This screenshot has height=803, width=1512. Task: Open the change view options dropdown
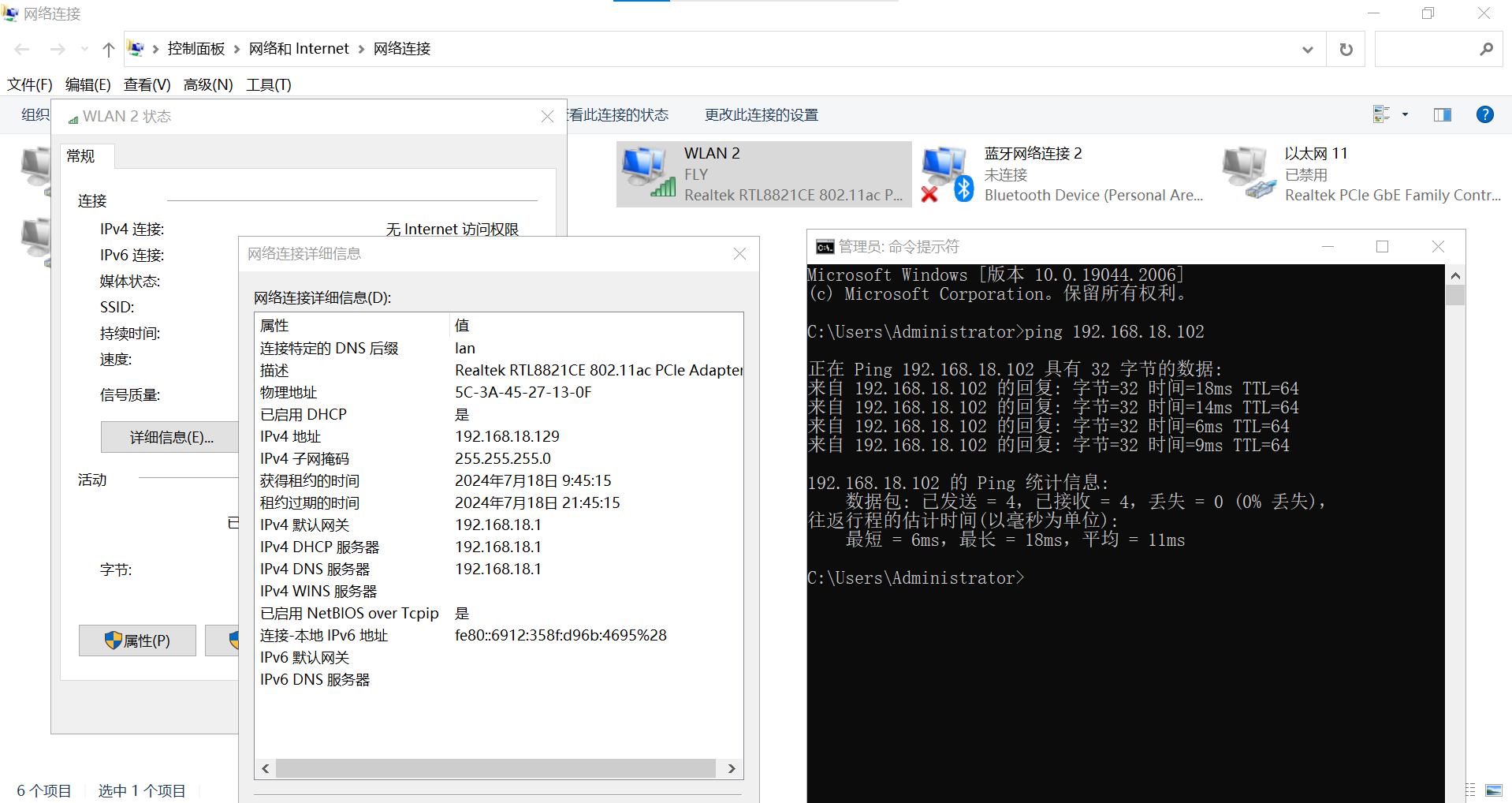tap(1405, 115)
